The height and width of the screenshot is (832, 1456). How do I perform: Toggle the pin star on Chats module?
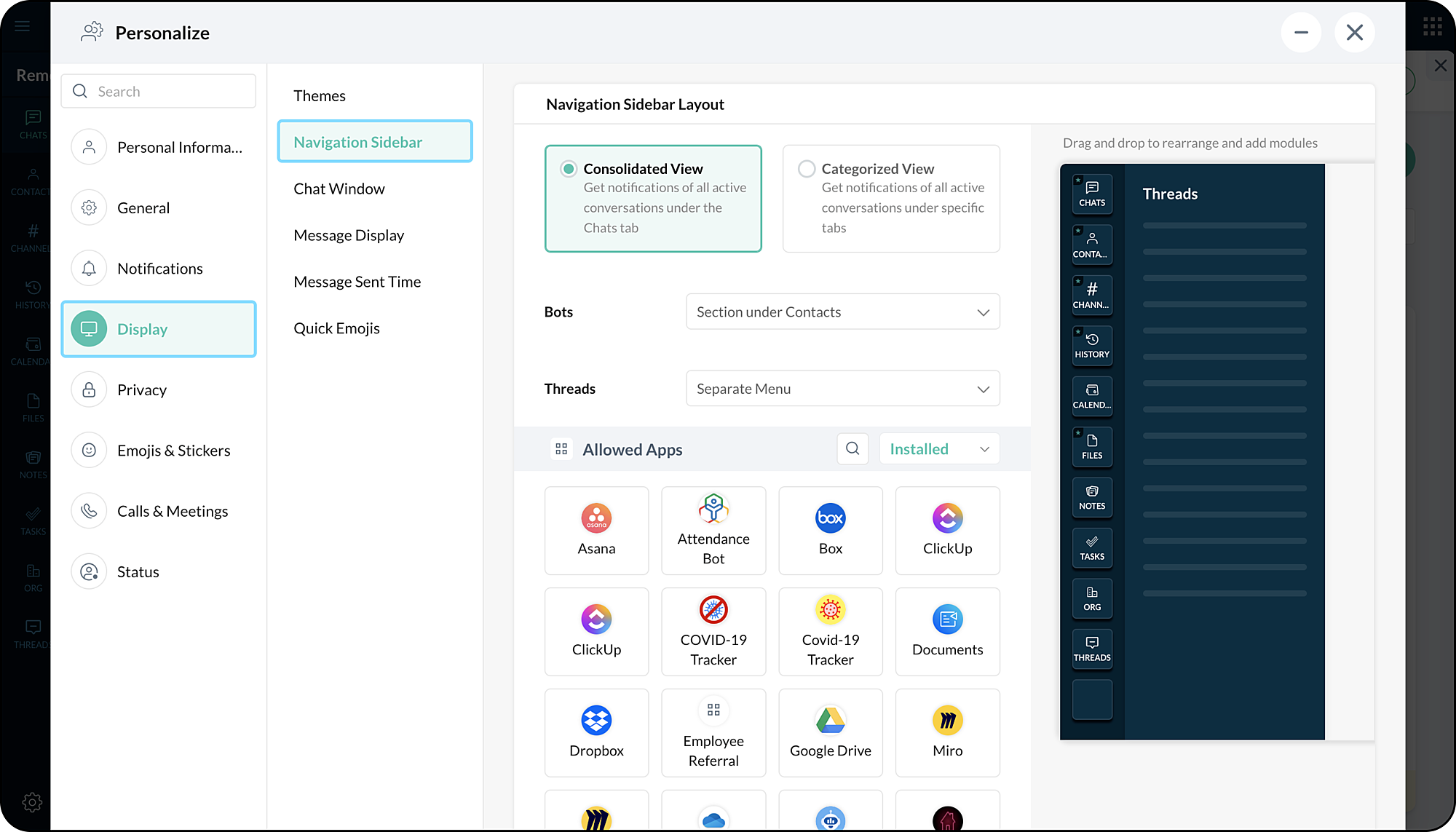coord(1078,180)
